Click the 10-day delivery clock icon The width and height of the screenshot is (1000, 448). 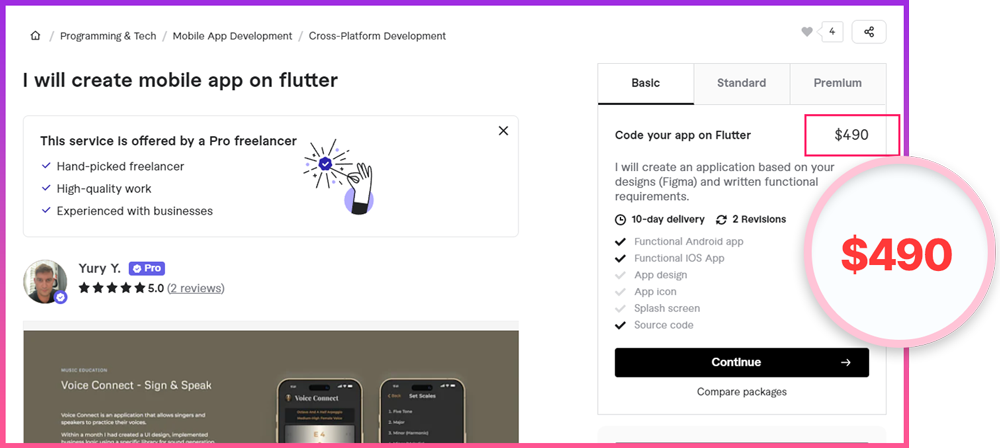point(620,219)
